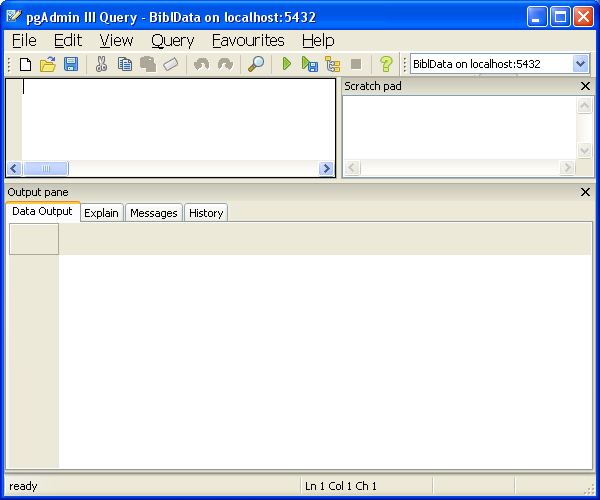
Task: Redo the last undone edit
Action: pyautogui.click(x=225, y=64)
